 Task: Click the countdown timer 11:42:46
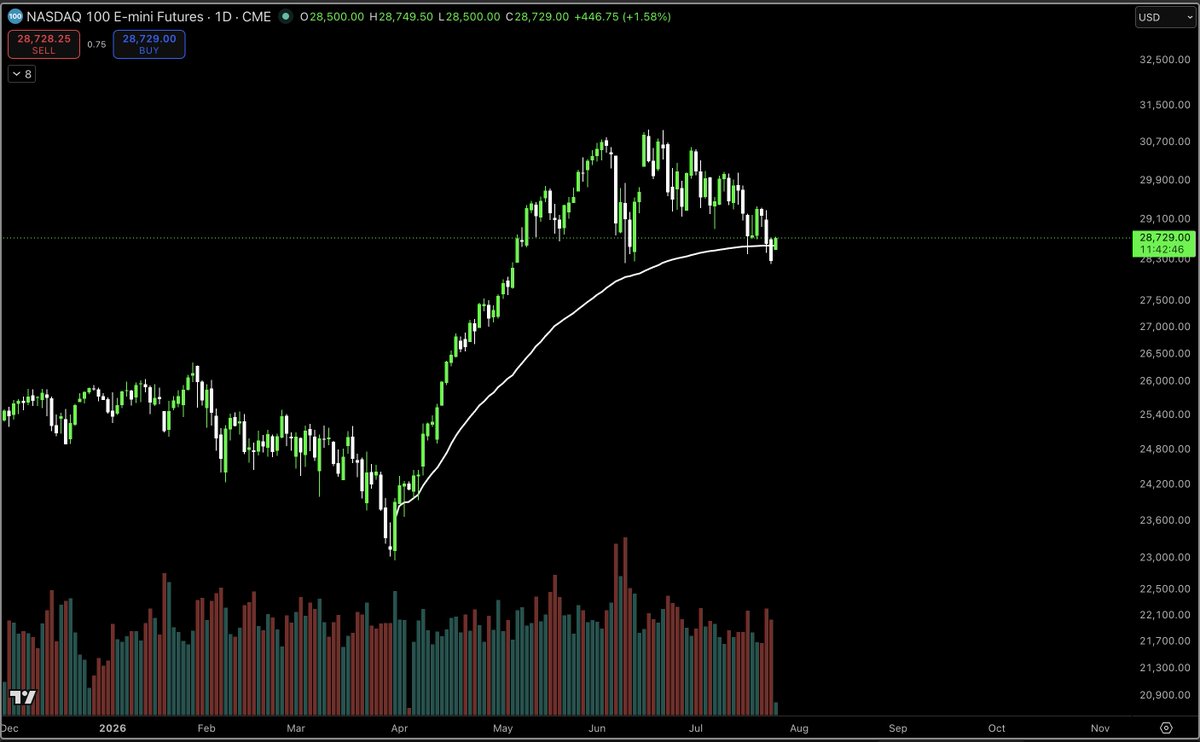(1162, 249)
